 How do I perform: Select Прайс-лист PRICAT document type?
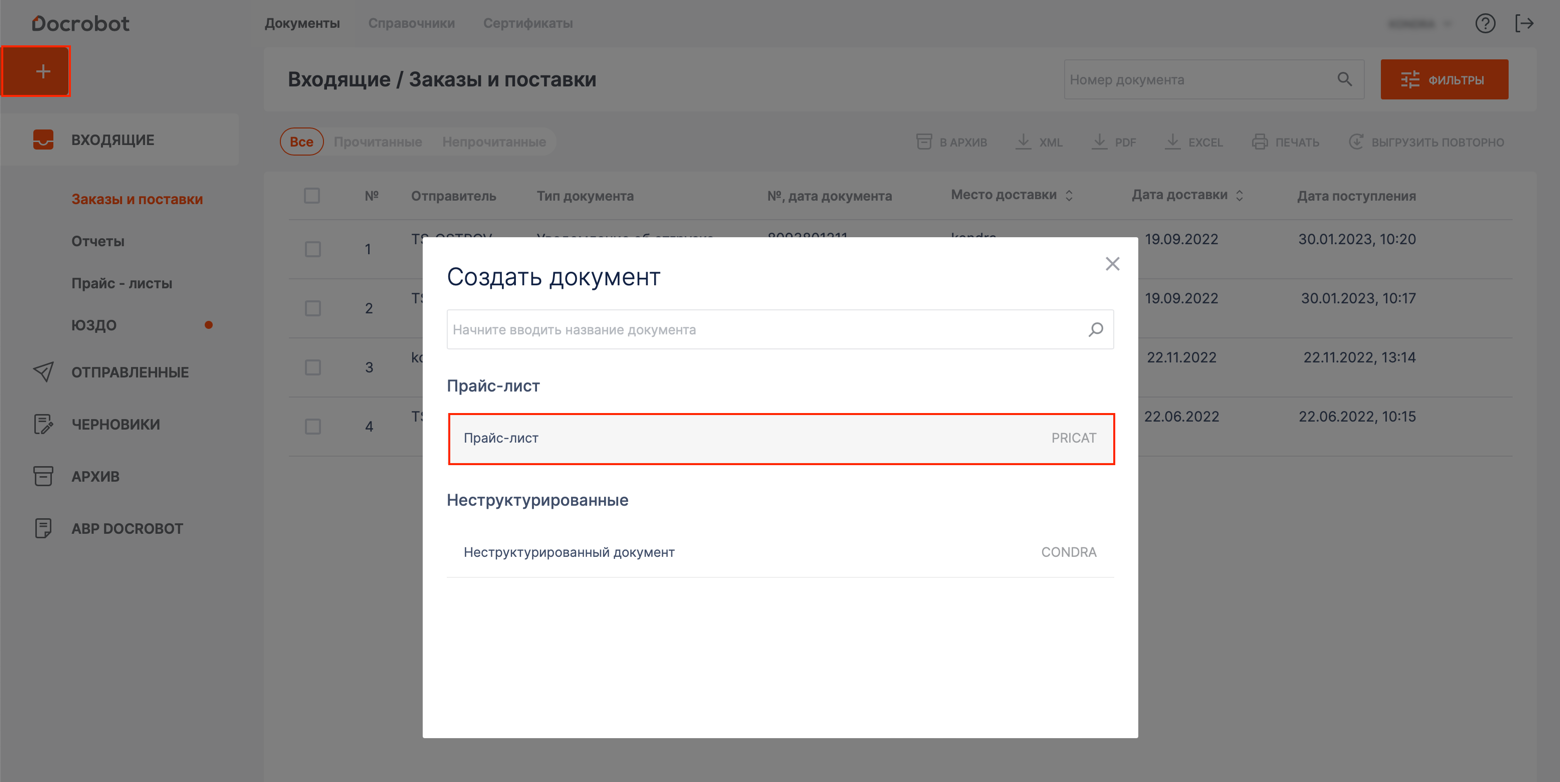(780, 438)
